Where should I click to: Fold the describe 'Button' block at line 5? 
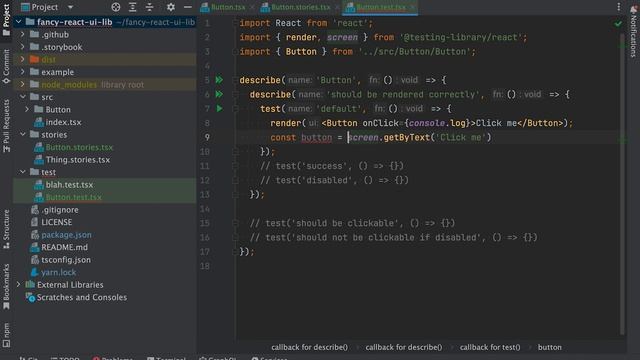coord(235,80)
